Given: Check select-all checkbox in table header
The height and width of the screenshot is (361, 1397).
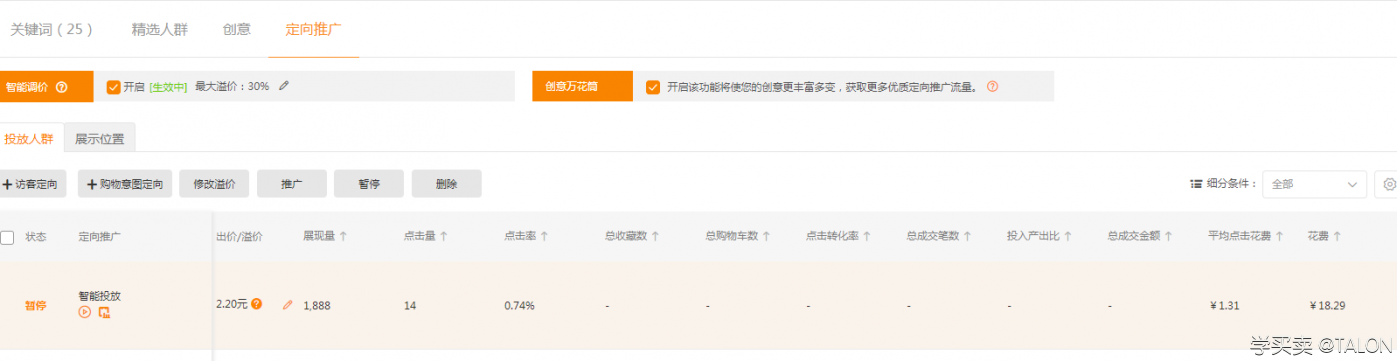Looking at the screenshot, I should click(7, 237).
